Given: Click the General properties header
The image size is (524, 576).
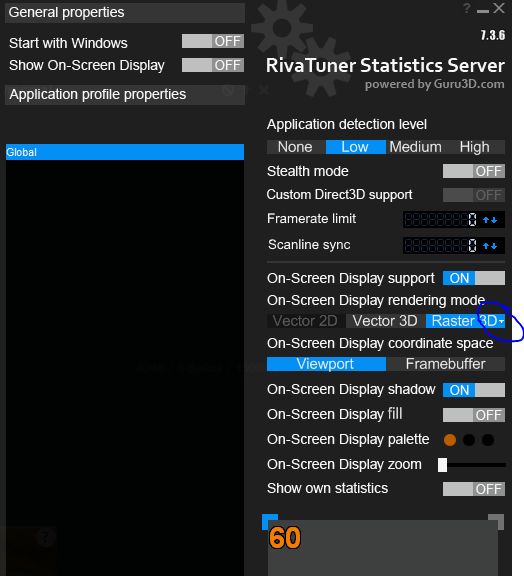Looking at the screenshot, I should pos(125,12).
